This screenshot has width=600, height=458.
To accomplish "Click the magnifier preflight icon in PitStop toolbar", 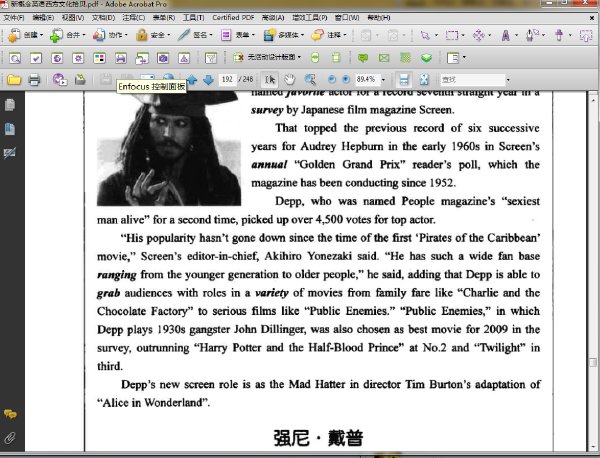I will (15, 58).
